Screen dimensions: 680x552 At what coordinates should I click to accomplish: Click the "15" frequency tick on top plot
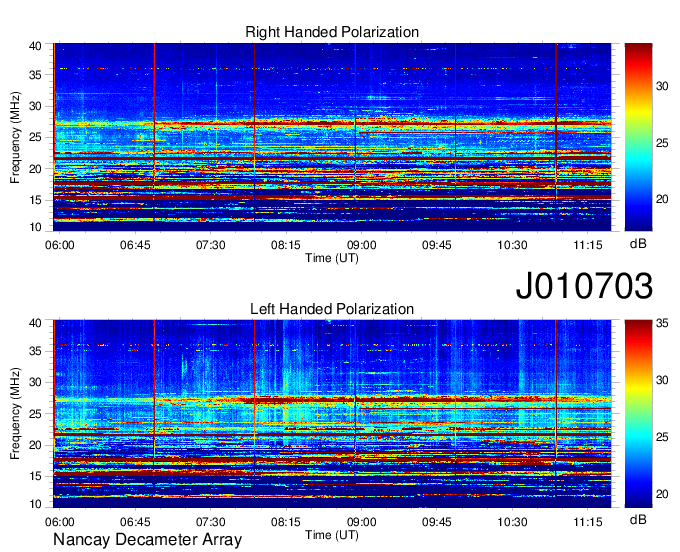36,200
